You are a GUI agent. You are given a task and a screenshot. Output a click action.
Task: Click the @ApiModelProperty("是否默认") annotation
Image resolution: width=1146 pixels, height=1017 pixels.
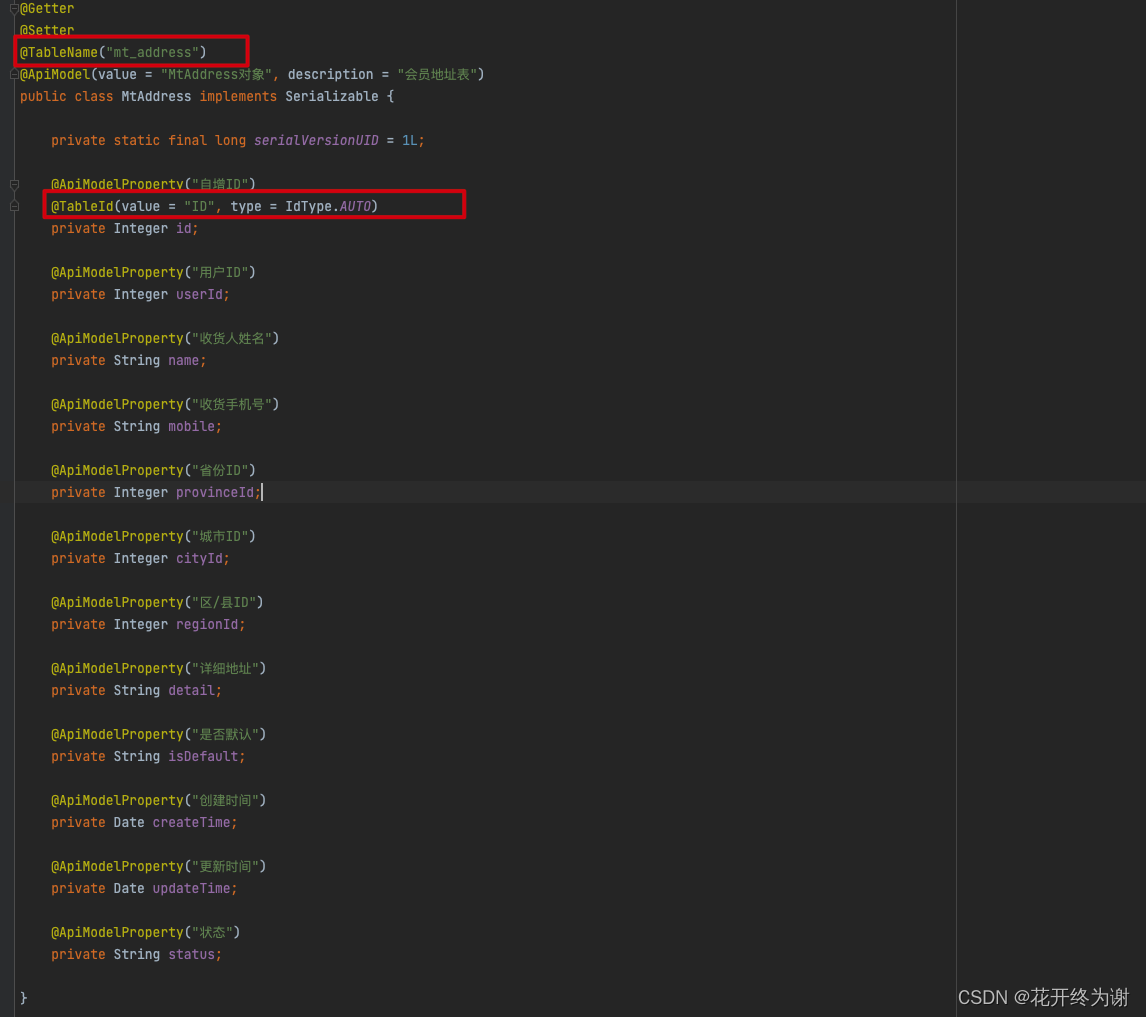(x=159, y=734)
